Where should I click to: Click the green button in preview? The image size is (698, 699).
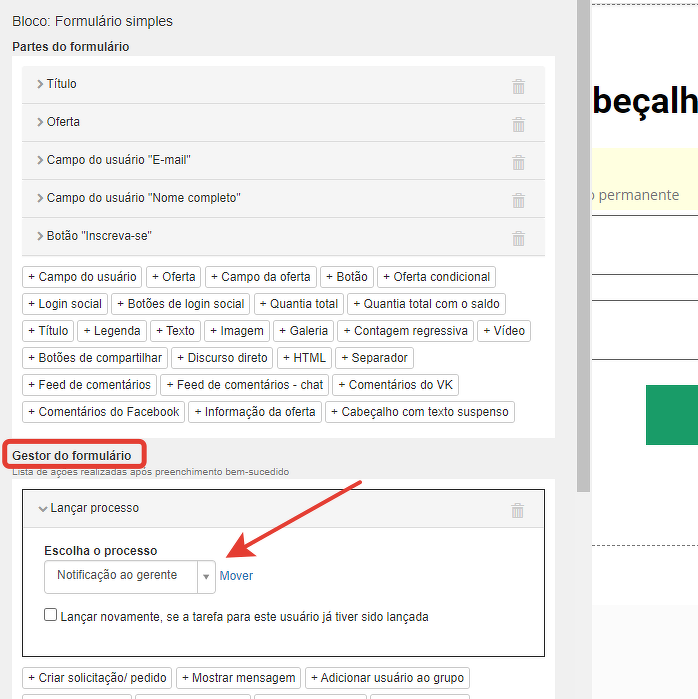click(671, 414)
